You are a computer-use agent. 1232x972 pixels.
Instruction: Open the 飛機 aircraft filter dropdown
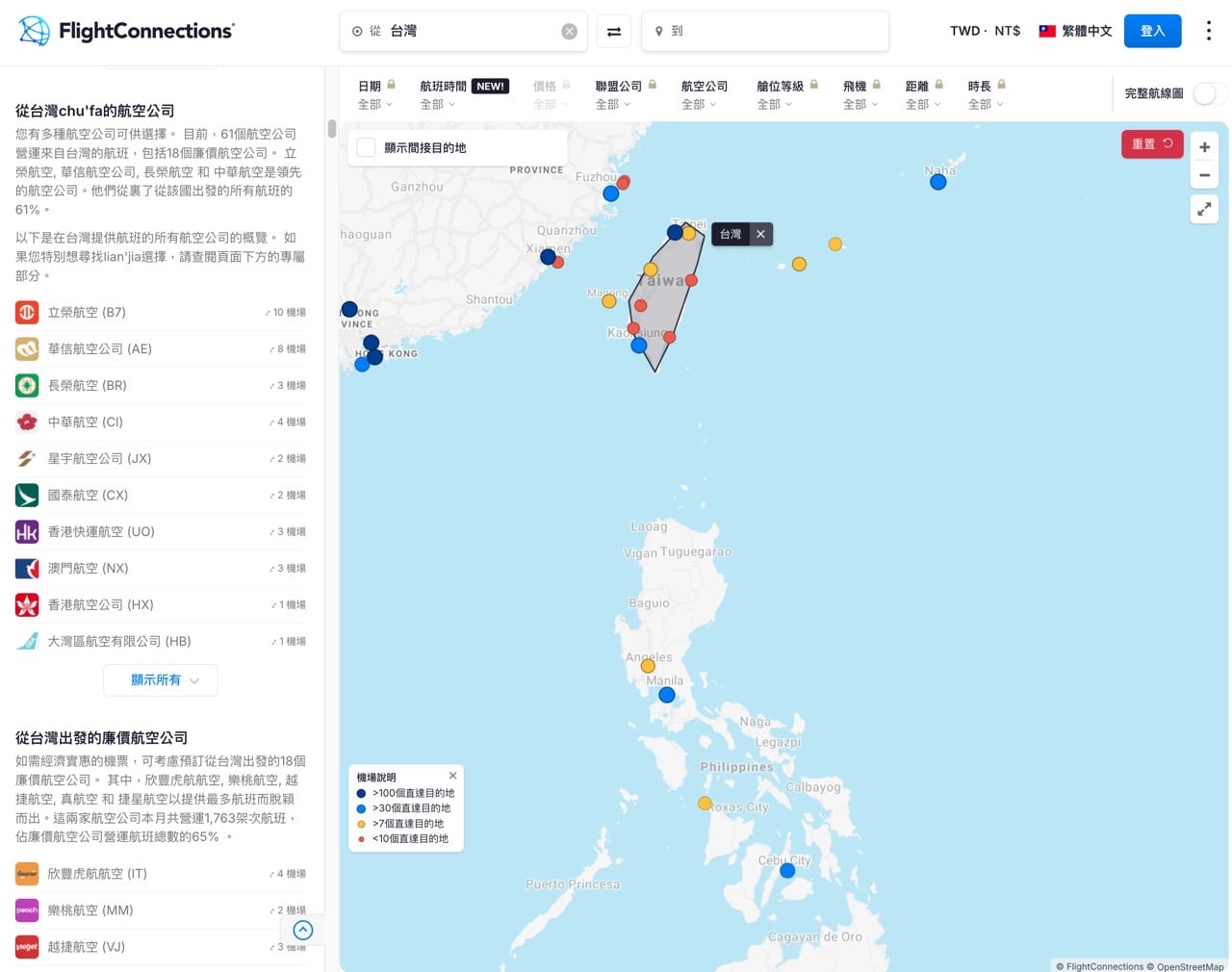point(861,94)
